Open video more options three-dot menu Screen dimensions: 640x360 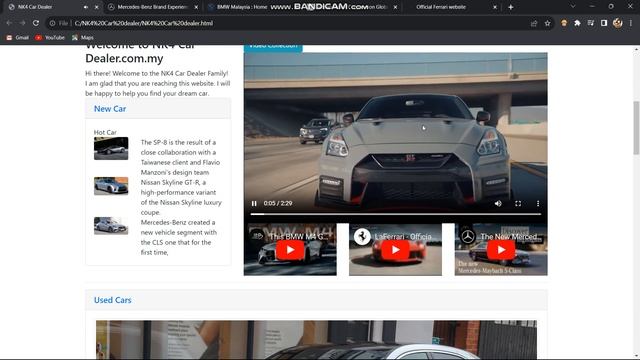coord(538,203)
